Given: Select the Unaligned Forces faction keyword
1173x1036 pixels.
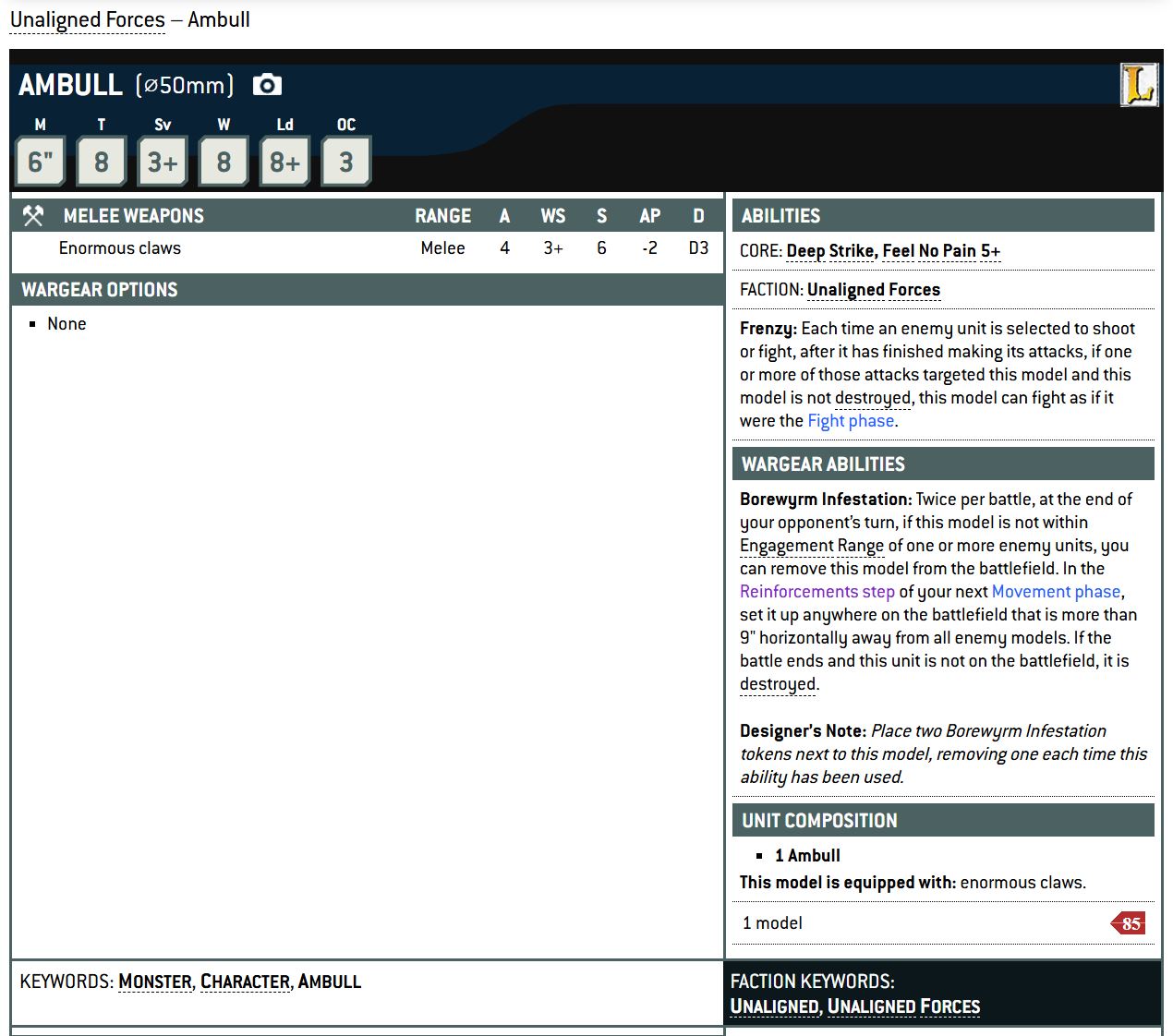Looking at the screenshot, I should (x=903, y=1006).
